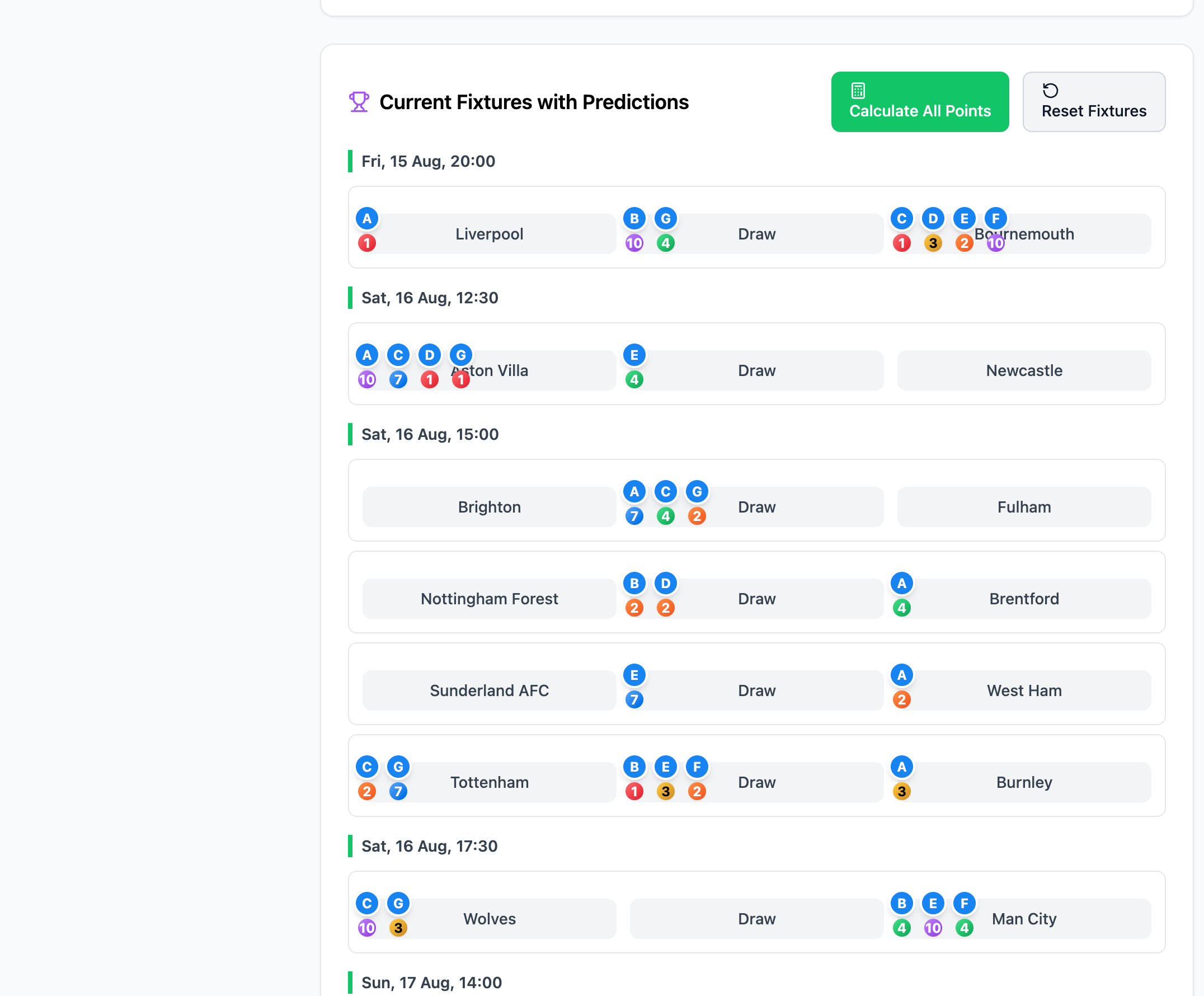Viewport: 1204px width, 996px height.
Task: Choose Fulham as the match result
Action: coord(1023,507)
